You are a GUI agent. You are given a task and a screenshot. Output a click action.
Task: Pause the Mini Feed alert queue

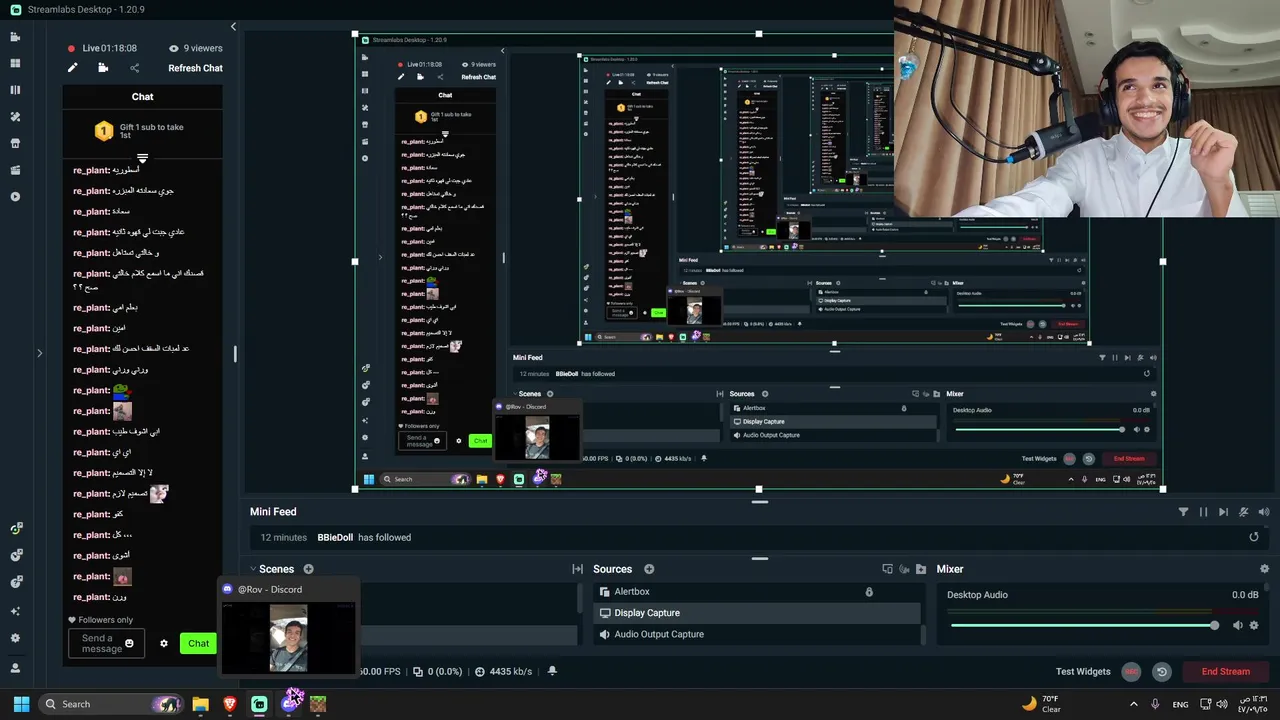point(1203,512)
